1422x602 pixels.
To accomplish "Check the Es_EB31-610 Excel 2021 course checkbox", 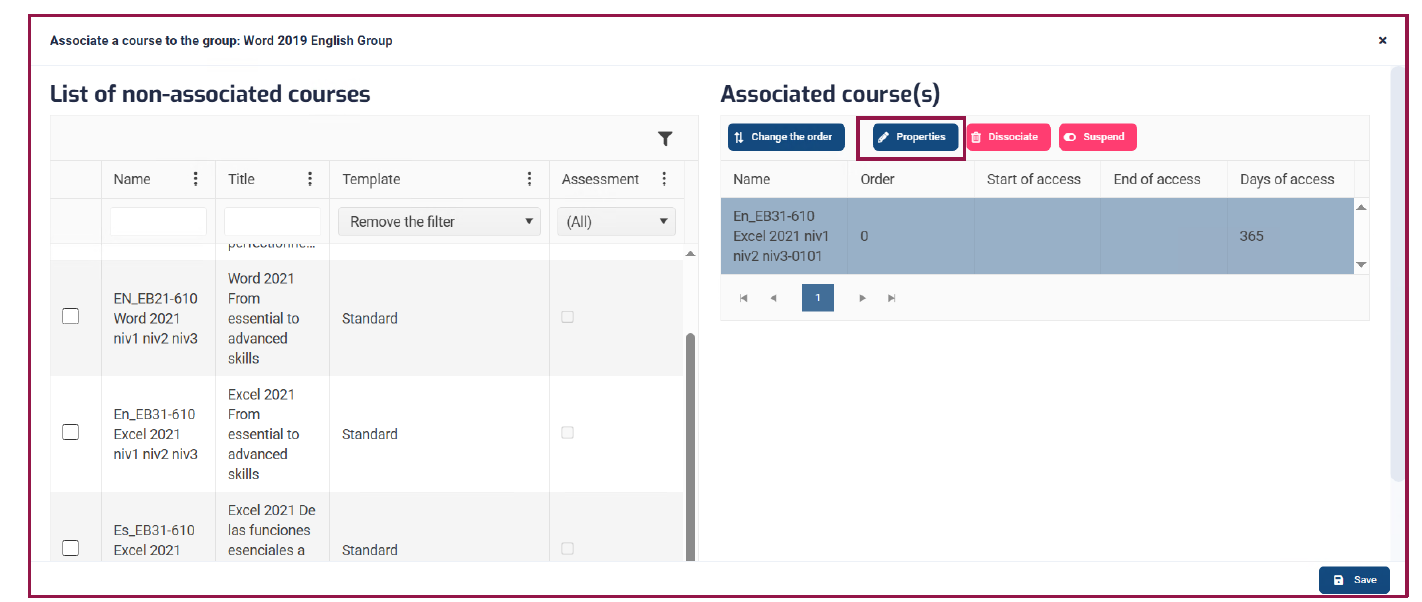I will click(71, 548).
